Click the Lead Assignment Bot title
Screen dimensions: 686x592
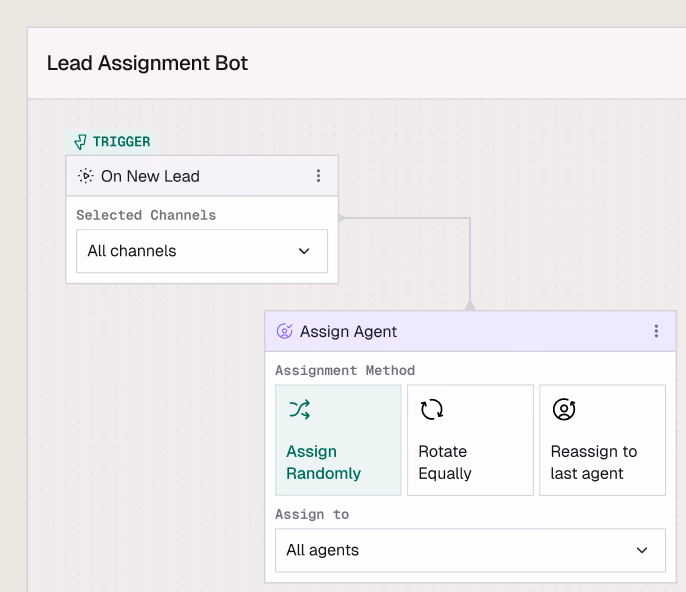click(x=147, y=63)
